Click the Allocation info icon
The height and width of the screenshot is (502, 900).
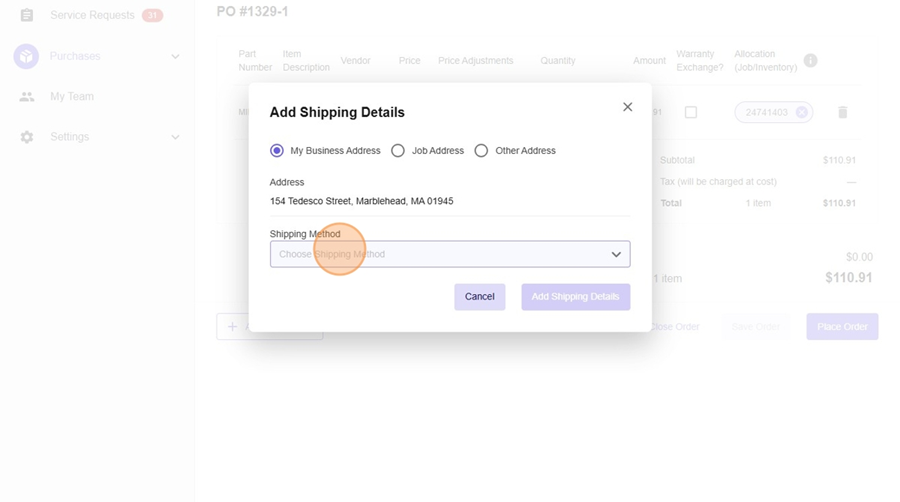[x=810, y=61]
